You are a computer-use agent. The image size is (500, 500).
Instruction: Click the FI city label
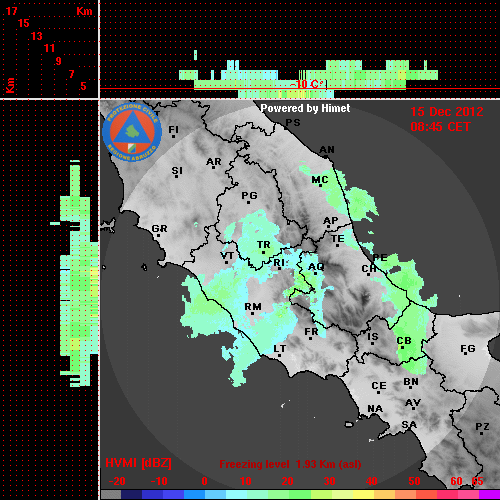pyautogui.click(x=174, y=129)
